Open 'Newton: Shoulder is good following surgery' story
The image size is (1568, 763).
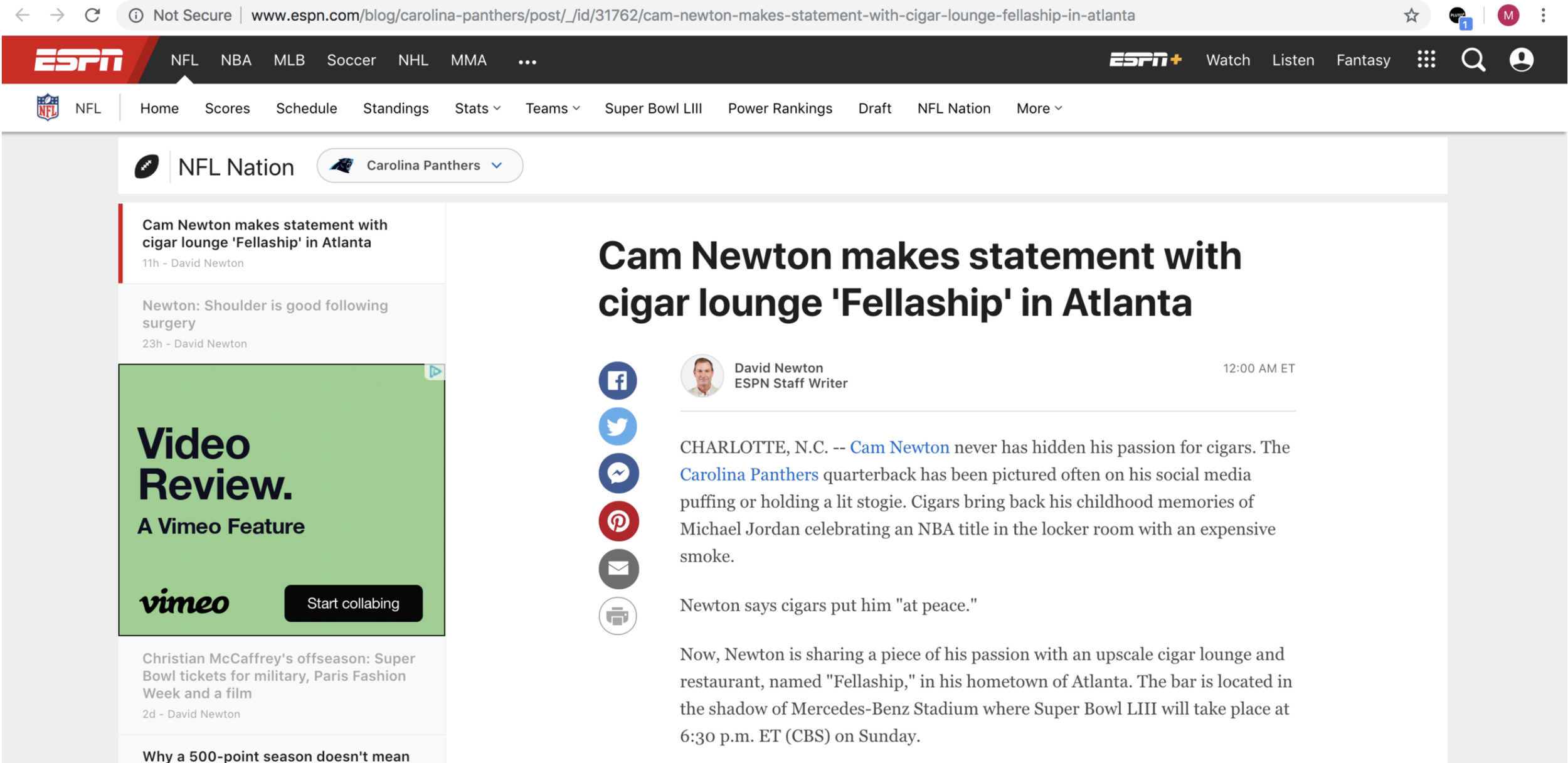[x=282, y=324]
